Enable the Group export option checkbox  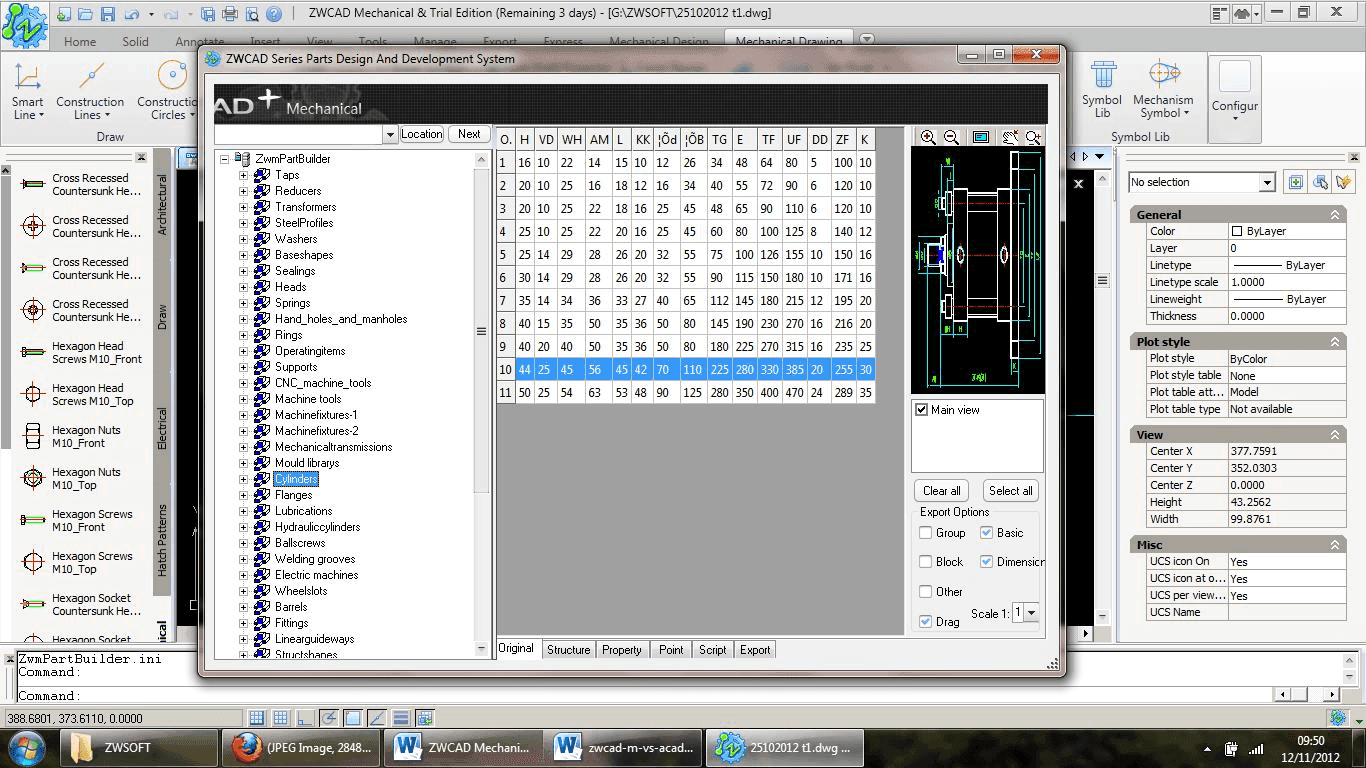click(x=926, y=533)
